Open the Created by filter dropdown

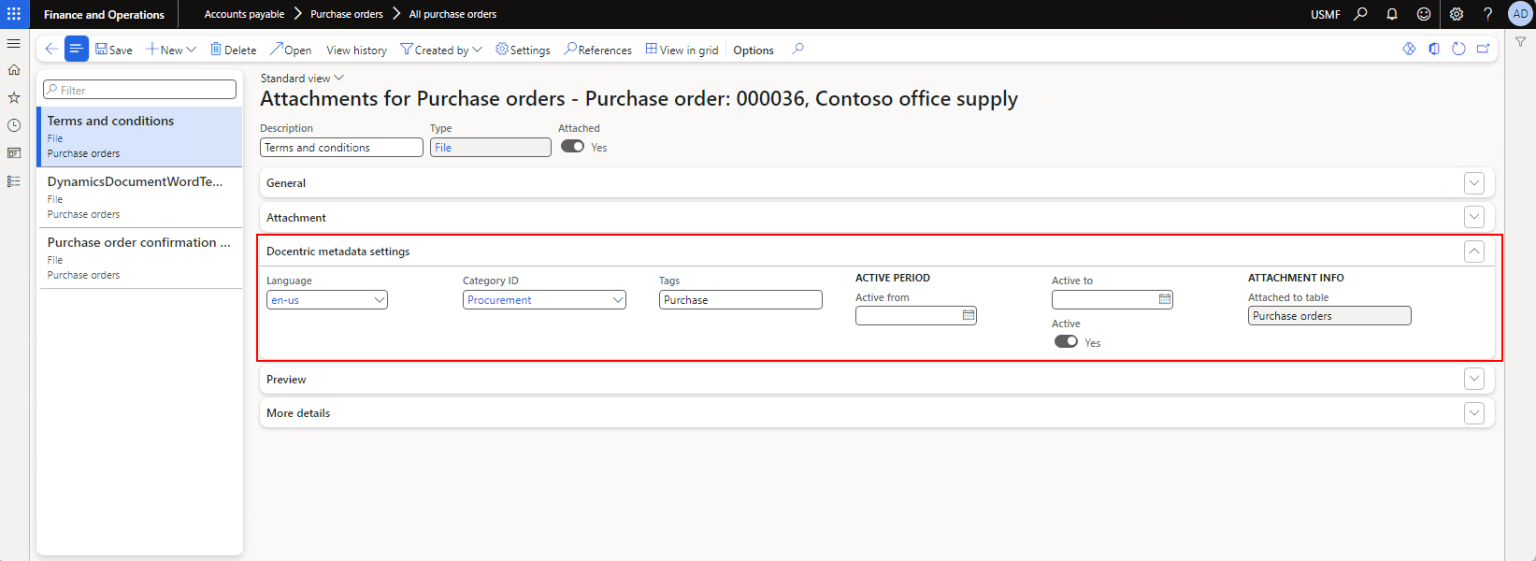(x=441, y=50)
